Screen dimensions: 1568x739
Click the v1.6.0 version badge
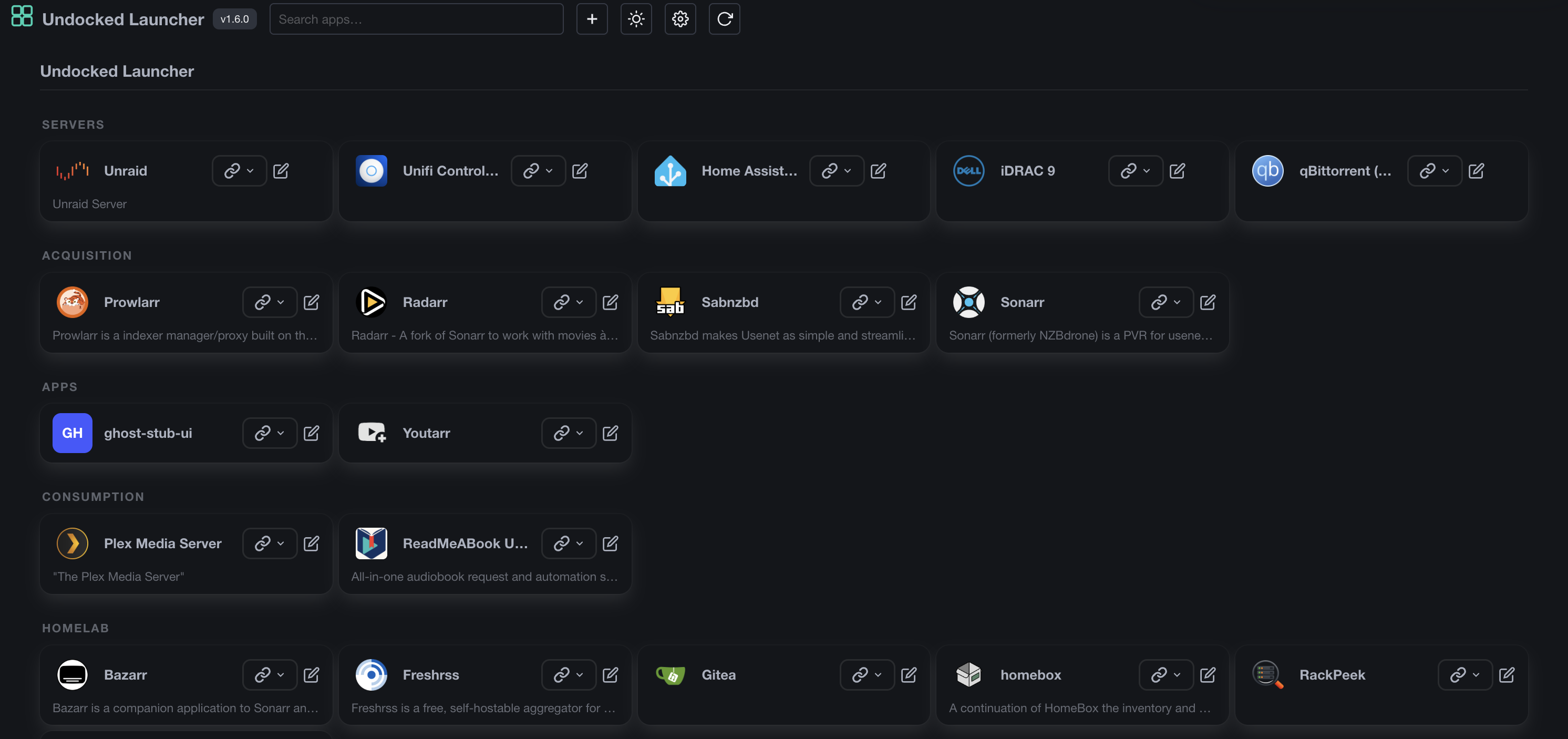pos(234,19)
